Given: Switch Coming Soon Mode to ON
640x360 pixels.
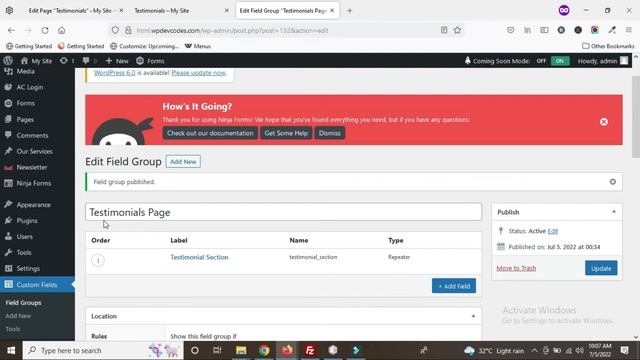Looking at the screenshot, I should click(560, 61).
